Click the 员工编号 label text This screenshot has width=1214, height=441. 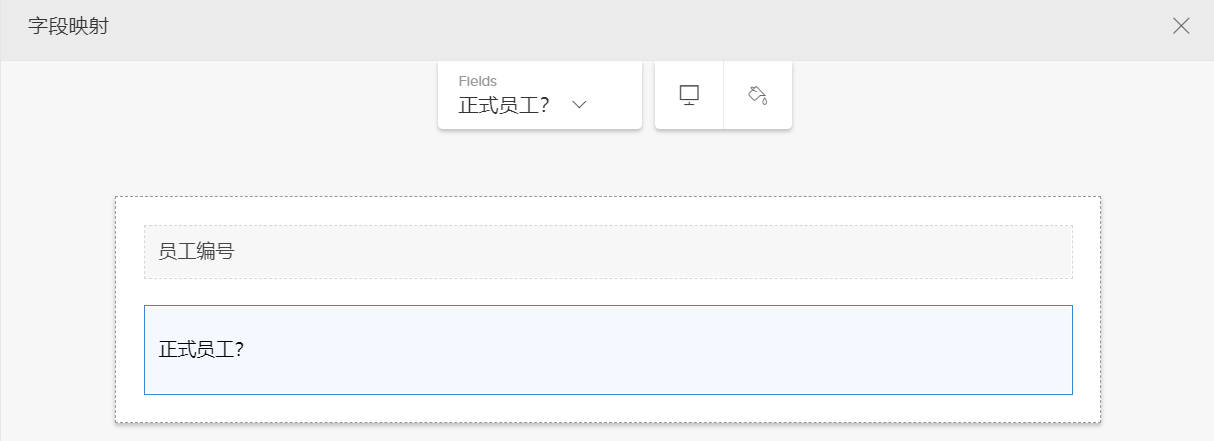(196, 252)
